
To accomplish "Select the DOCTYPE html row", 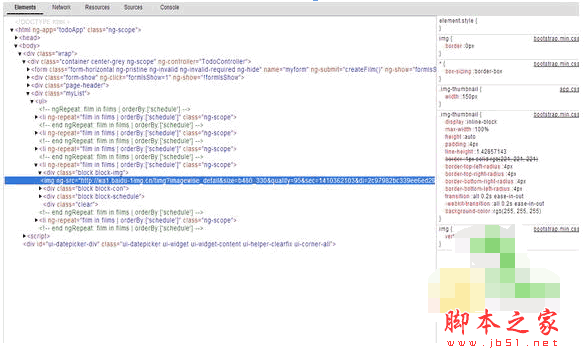I will pyautogui.click(x=42, y=22).
